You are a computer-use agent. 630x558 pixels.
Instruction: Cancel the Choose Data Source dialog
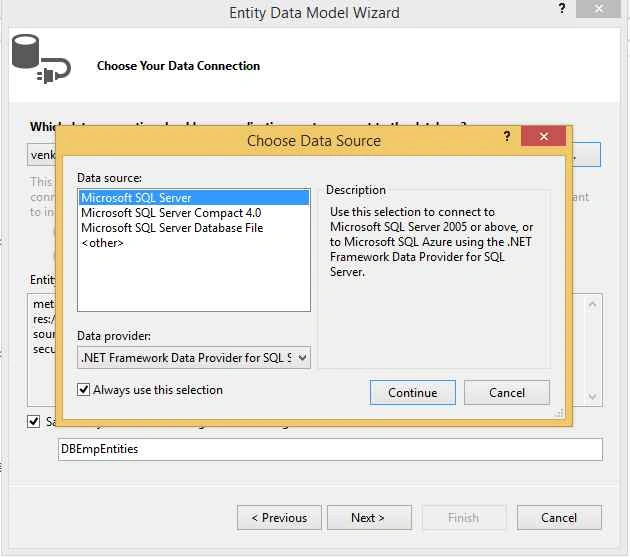coord(507,392)
